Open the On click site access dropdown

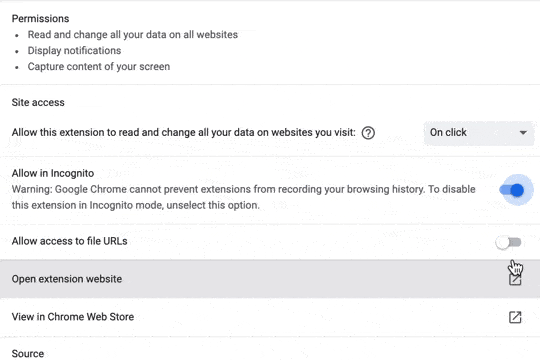coord(479,133)
